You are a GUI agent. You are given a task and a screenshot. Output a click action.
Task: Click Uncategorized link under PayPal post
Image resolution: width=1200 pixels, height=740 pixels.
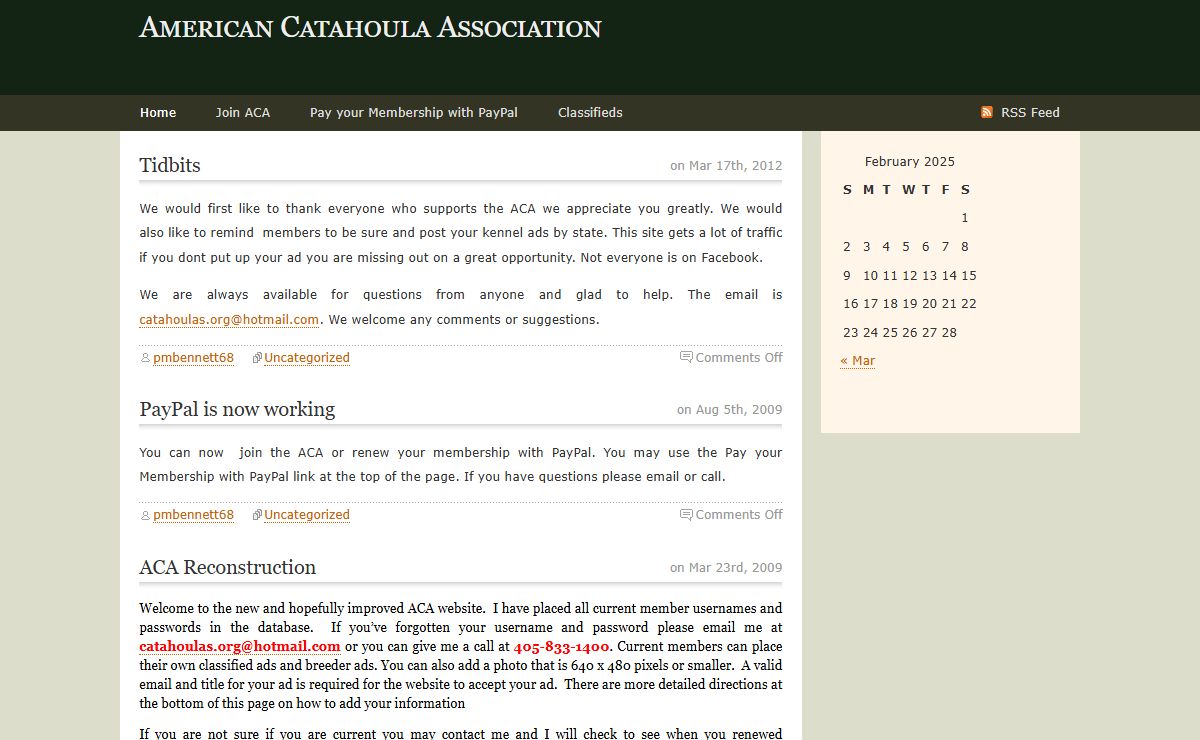click(x=307, y=515)
